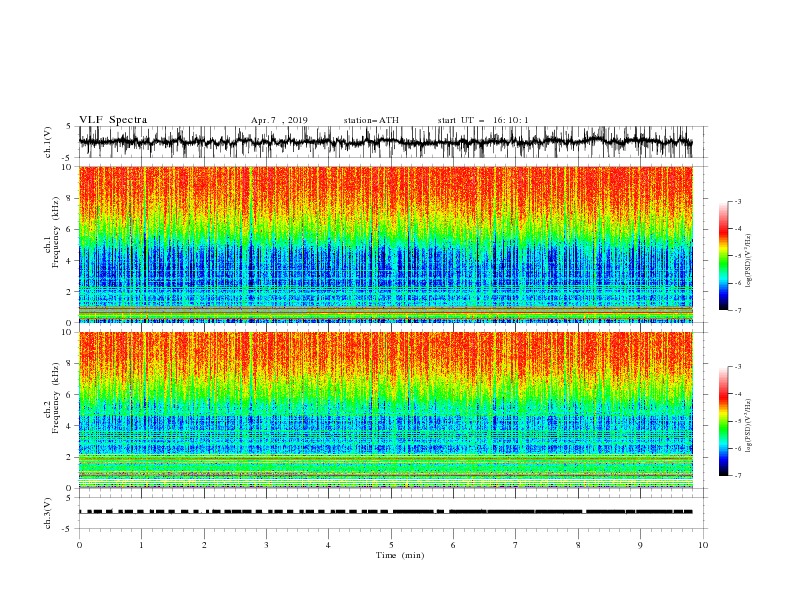Click the ch.1 voltage waveform trace
Image resolution: width=792 pixels, height=612 pixels.
coord(385,142)
